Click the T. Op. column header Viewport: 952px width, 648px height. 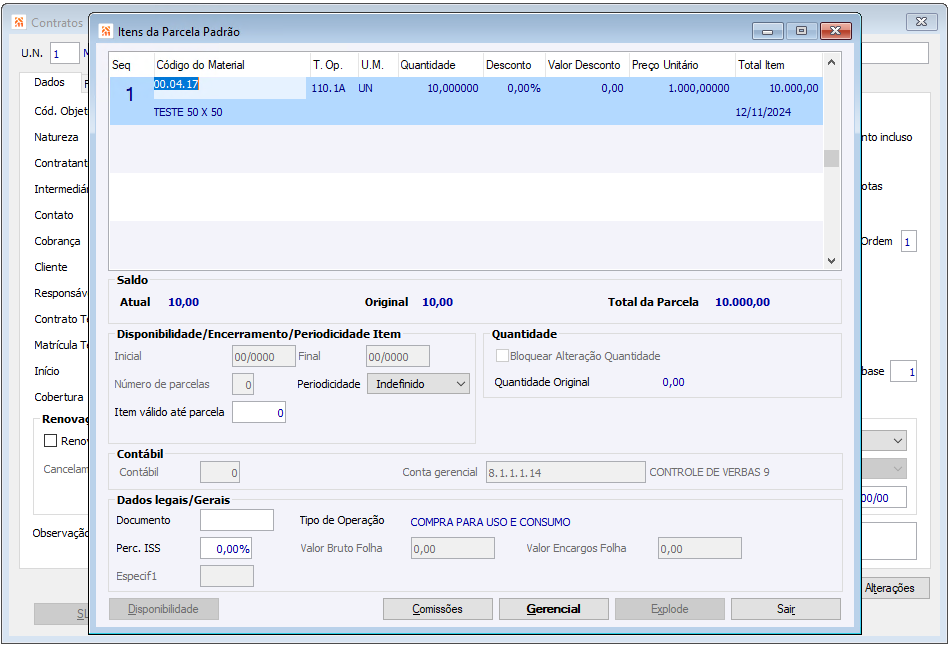coord(334,65)
